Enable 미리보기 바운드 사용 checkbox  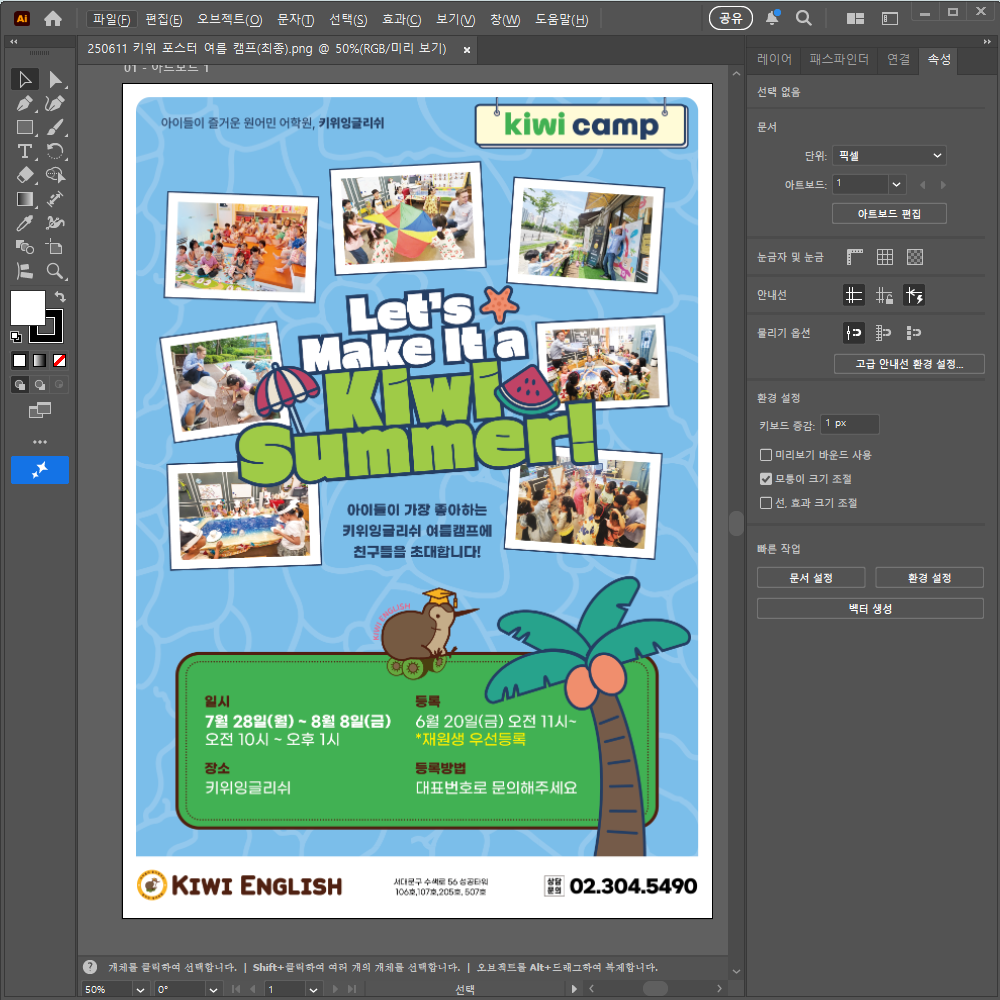pyautogui.click(x=766, y=455)
